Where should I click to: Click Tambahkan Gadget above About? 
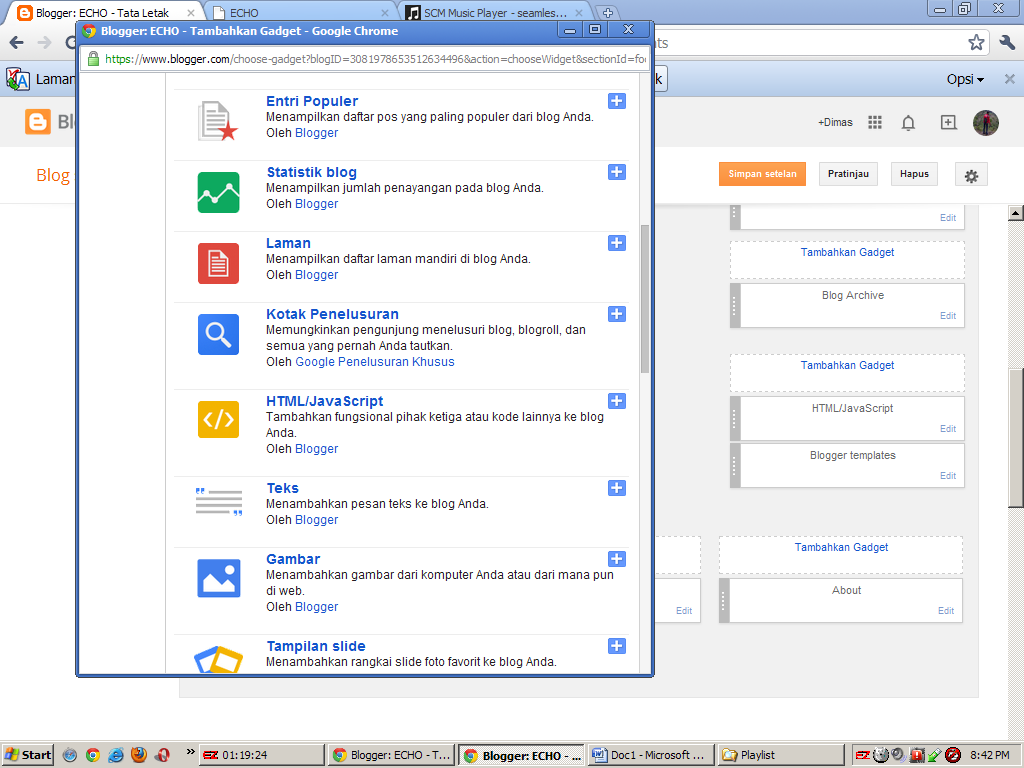841,547
